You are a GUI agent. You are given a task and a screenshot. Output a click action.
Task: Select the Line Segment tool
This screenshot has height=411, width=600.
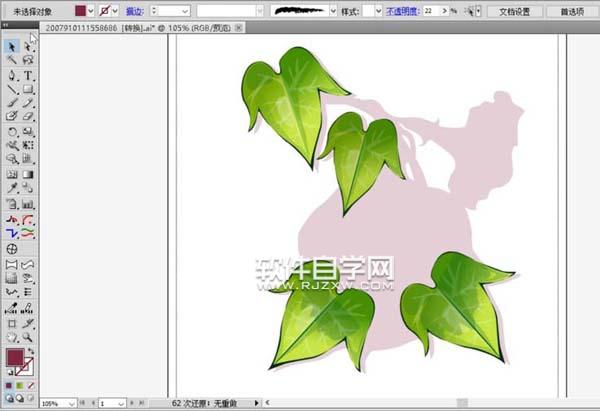click(x=12, y=90)
